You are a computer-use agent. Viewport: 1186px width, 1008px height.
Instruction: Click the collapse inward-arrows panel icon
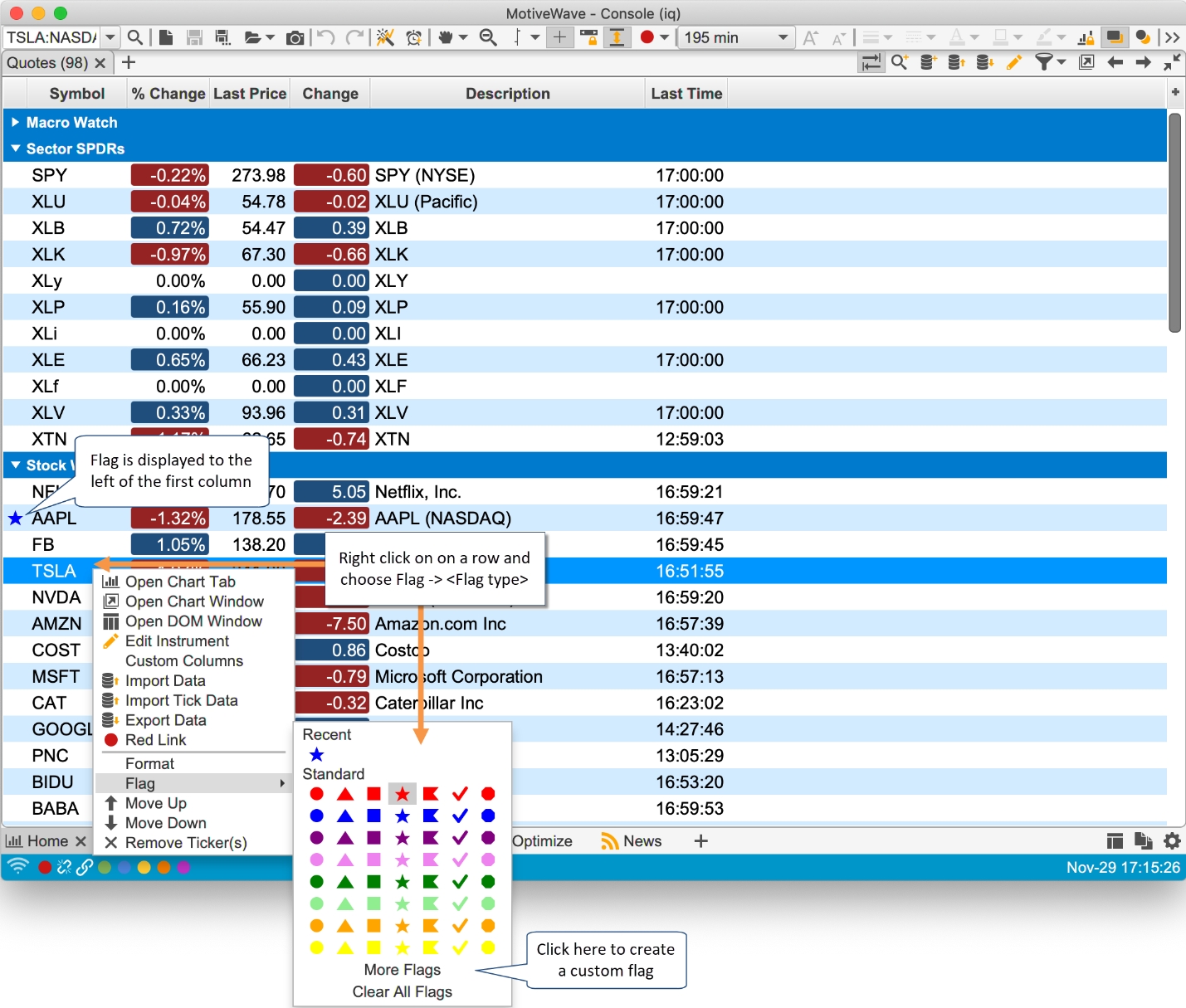coord(1172,62)
